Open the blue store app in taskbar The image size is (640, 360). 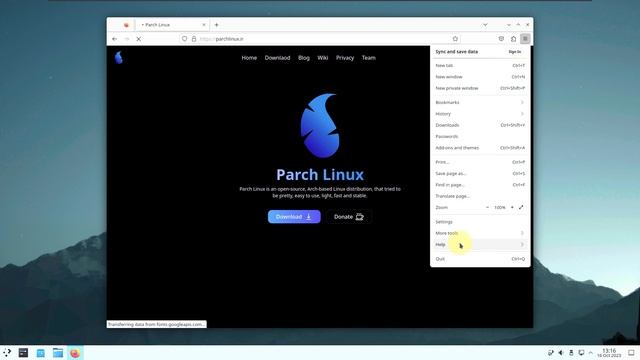[40, 353]
